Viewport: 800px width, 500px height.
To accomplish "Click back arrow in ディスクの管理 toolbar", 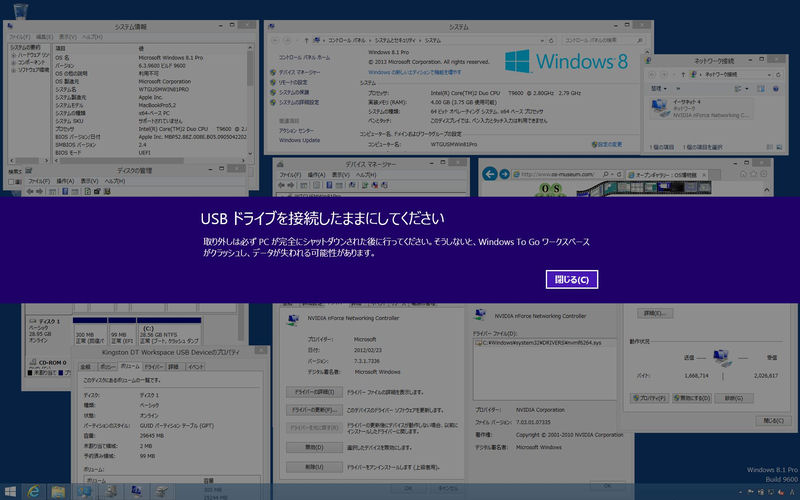I will [x=30, y=191].
